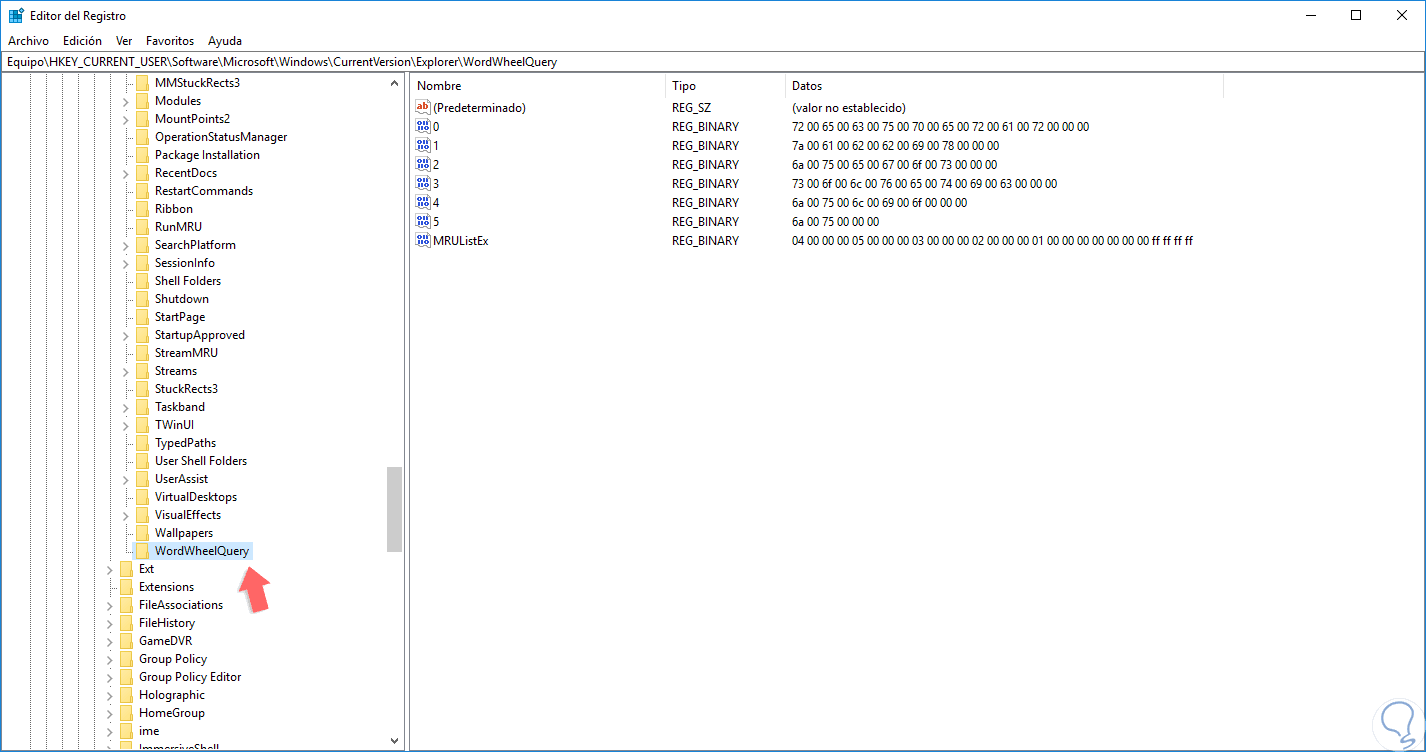Image resolution: width=1426 pixels, height=752 pixels.
Task: Click the key tree's vertical scrollbar thumb
Action: 394,509
